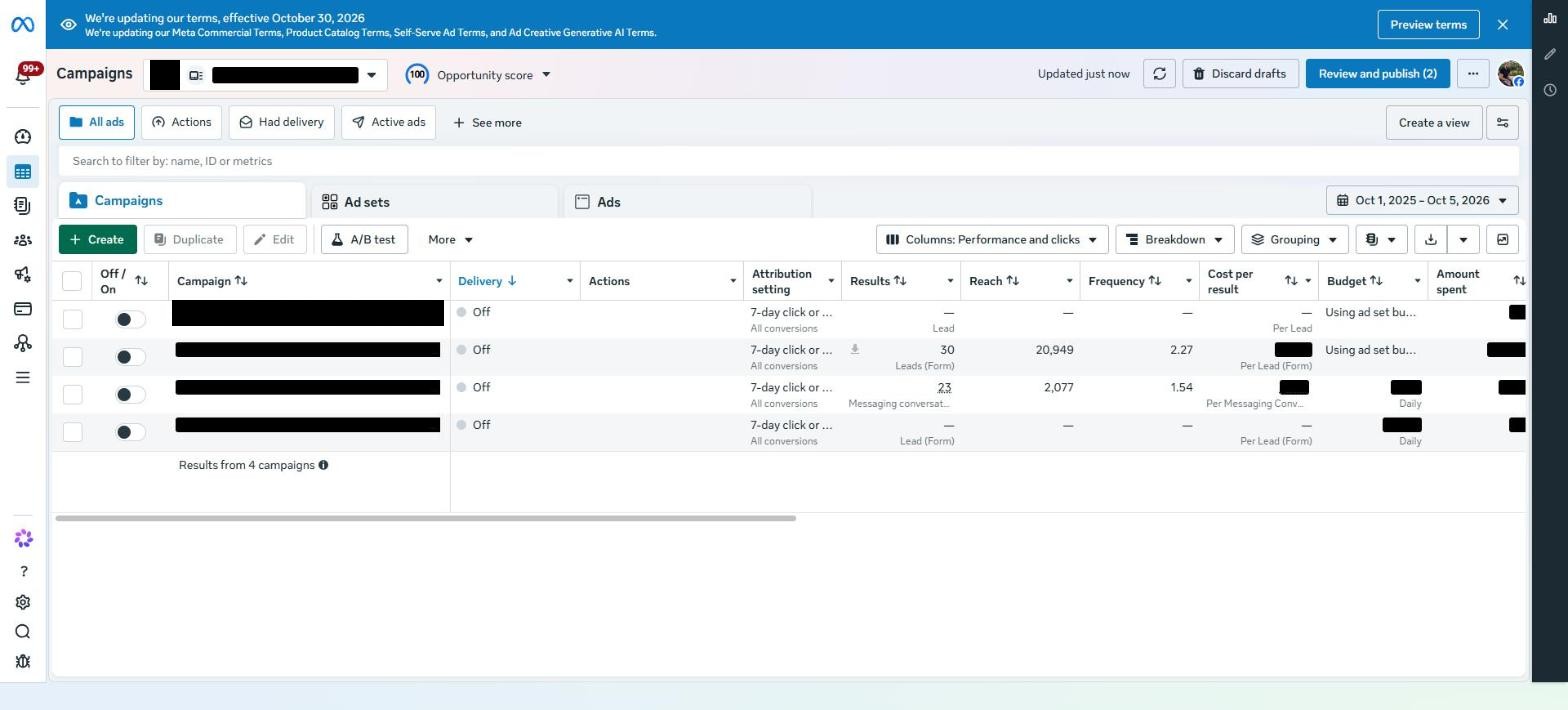Tick the select-all campaigns checkbox
The image size is (1568, 710).
point(72,281)
